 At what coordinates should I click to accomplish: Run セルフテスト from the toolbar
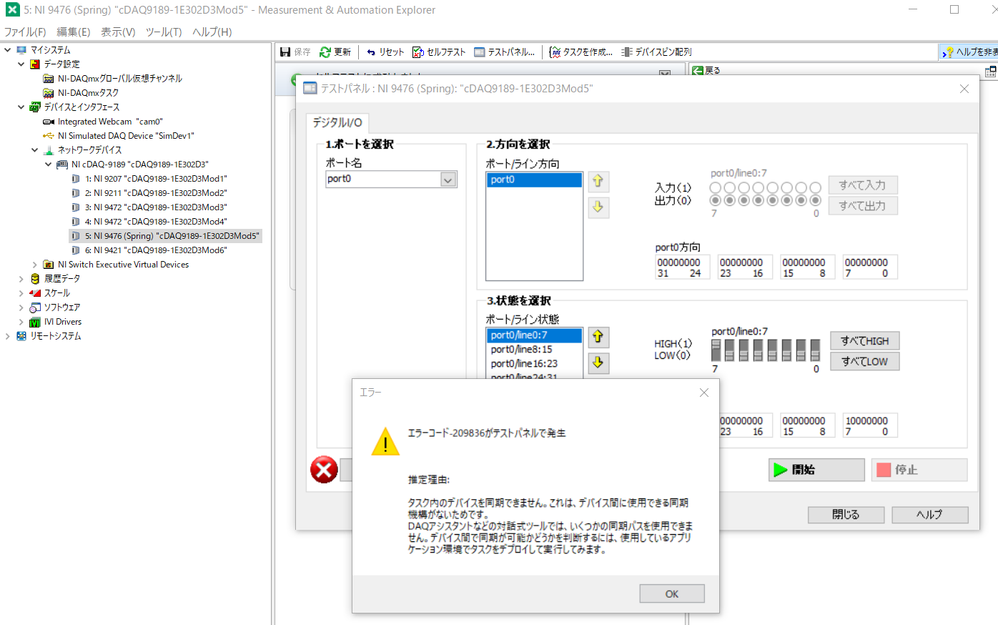(439, 52)
